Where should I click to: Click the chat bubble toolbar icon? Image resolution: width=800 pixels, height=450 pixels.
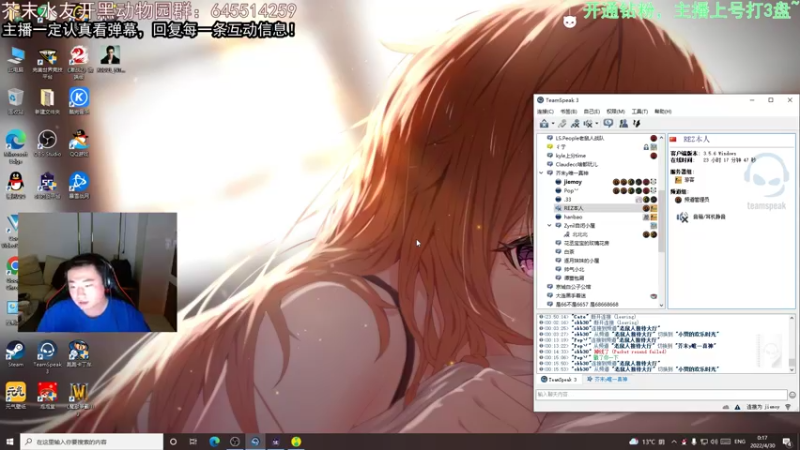(608, 123)
